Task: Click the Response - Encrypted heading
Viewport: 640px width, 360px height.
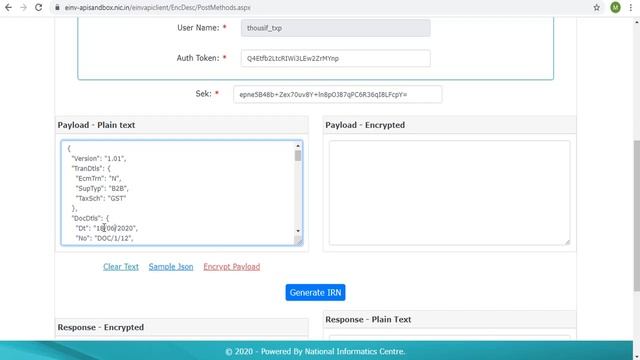Action: tap(101, 327)
